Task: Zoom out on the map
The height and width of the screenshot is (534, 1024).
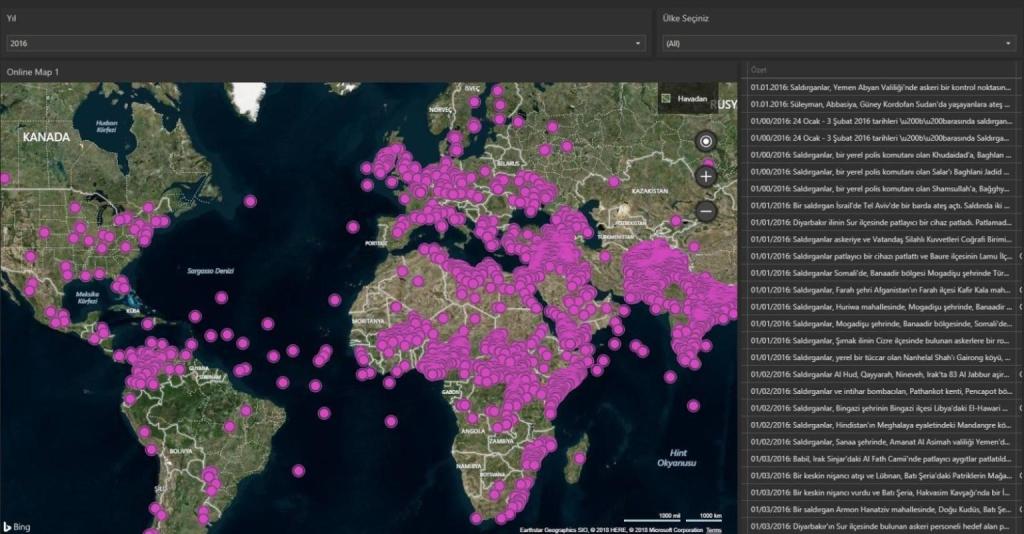Action: (x=706, y=211)
